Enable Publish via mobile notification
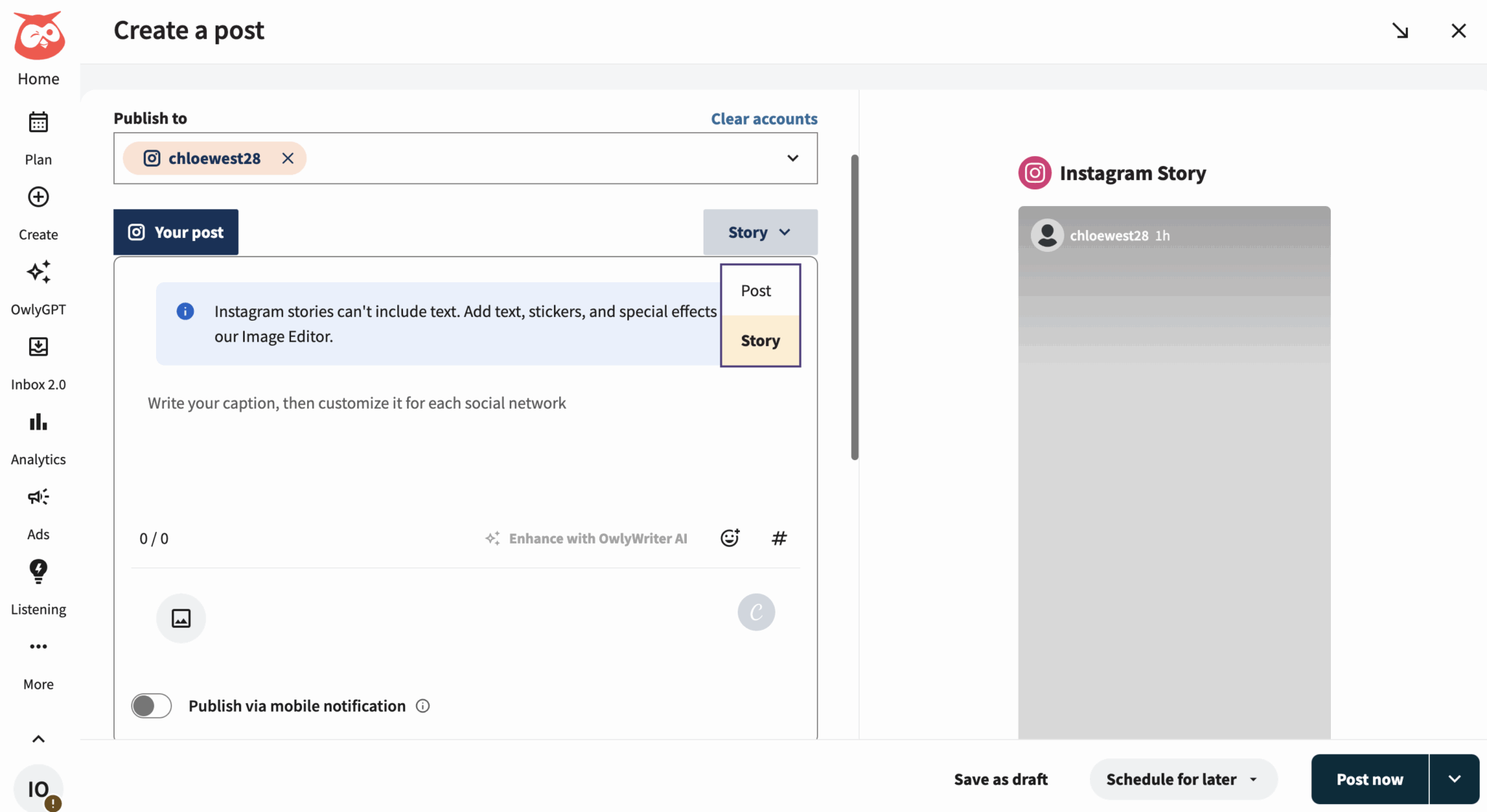Viewport: 1487px width, 812px height. tap(151, 705)
